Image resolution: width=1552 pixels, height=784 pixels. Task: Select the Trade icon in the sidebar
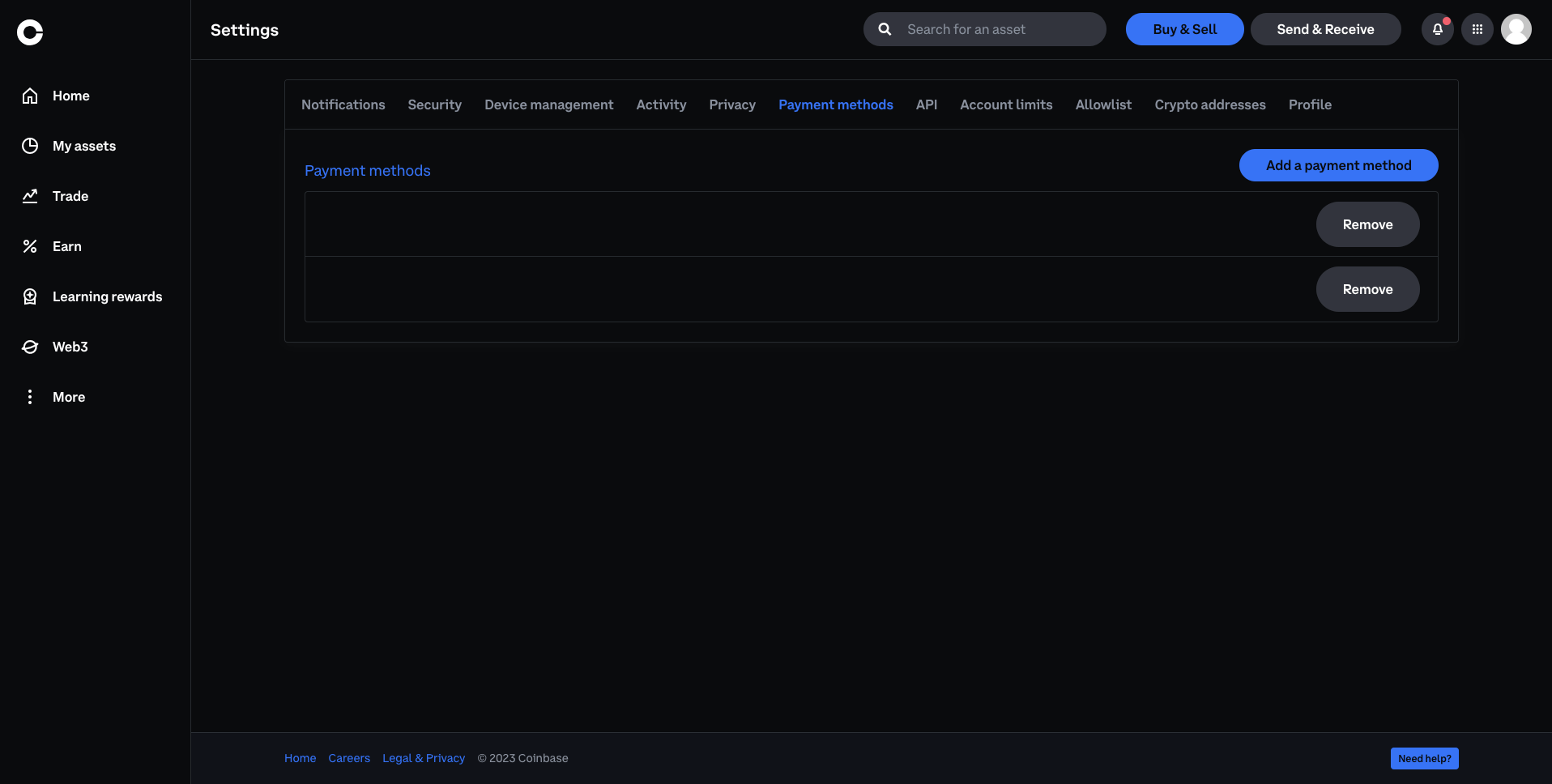pos(29,196)
